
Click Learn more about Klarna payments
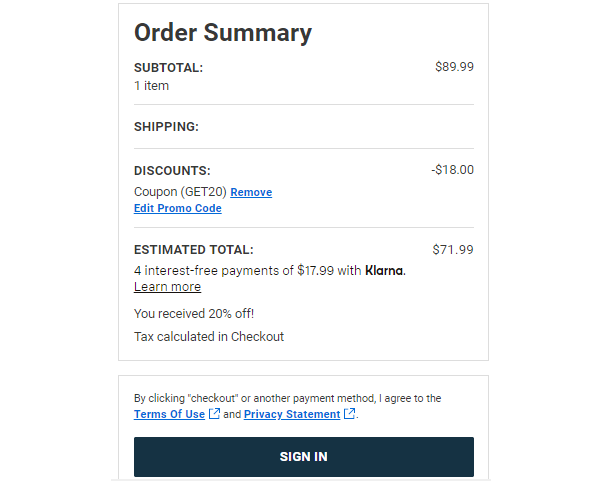tap(167, 287)
